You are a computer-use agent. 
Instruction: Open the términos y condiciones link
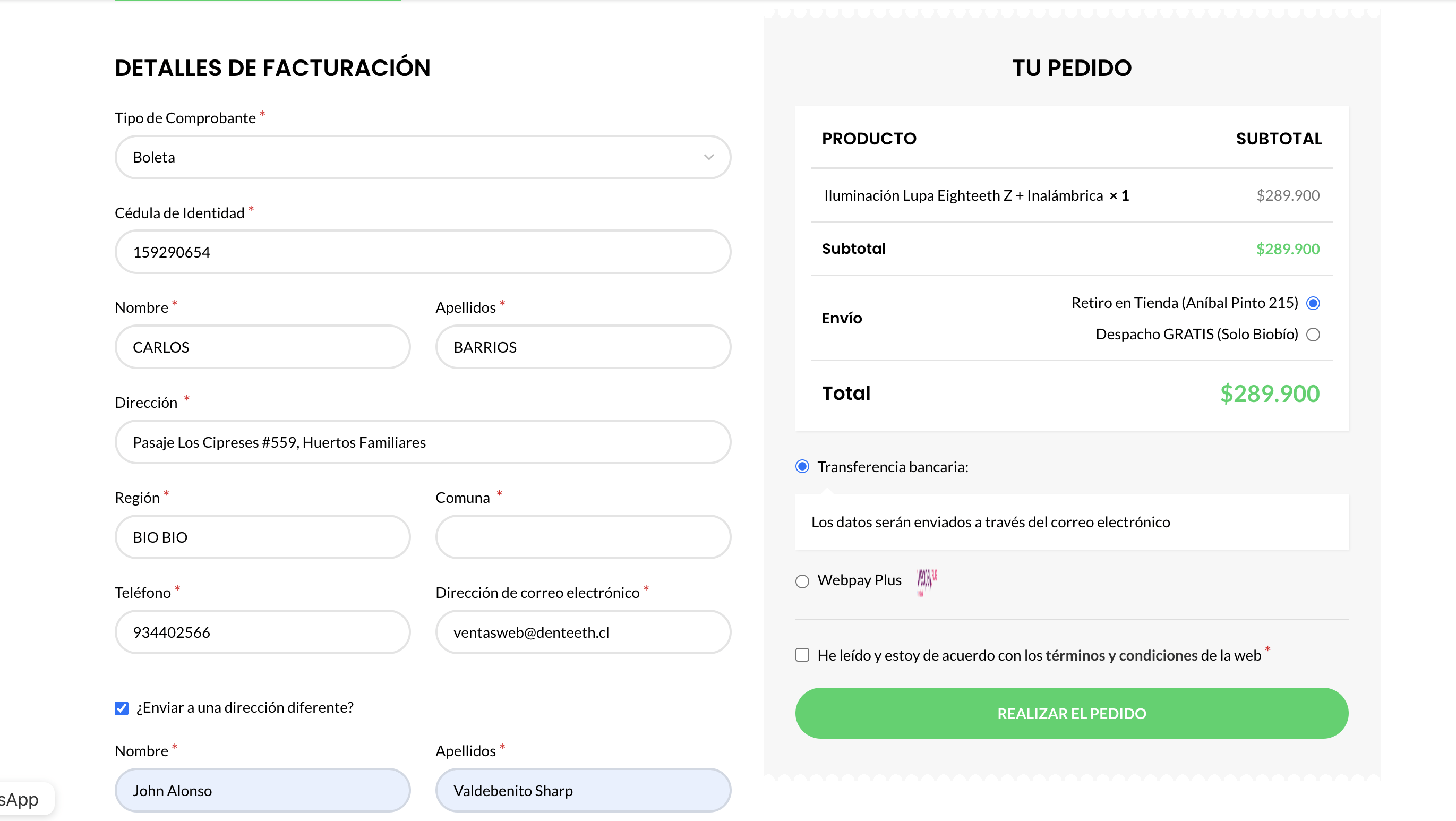click(1121, 655)
